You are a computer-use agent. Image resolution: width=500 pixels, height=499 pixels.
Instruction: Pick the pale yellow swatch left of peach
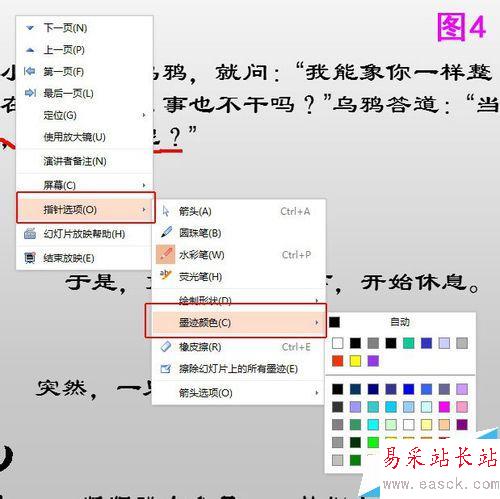pos(426,424)
